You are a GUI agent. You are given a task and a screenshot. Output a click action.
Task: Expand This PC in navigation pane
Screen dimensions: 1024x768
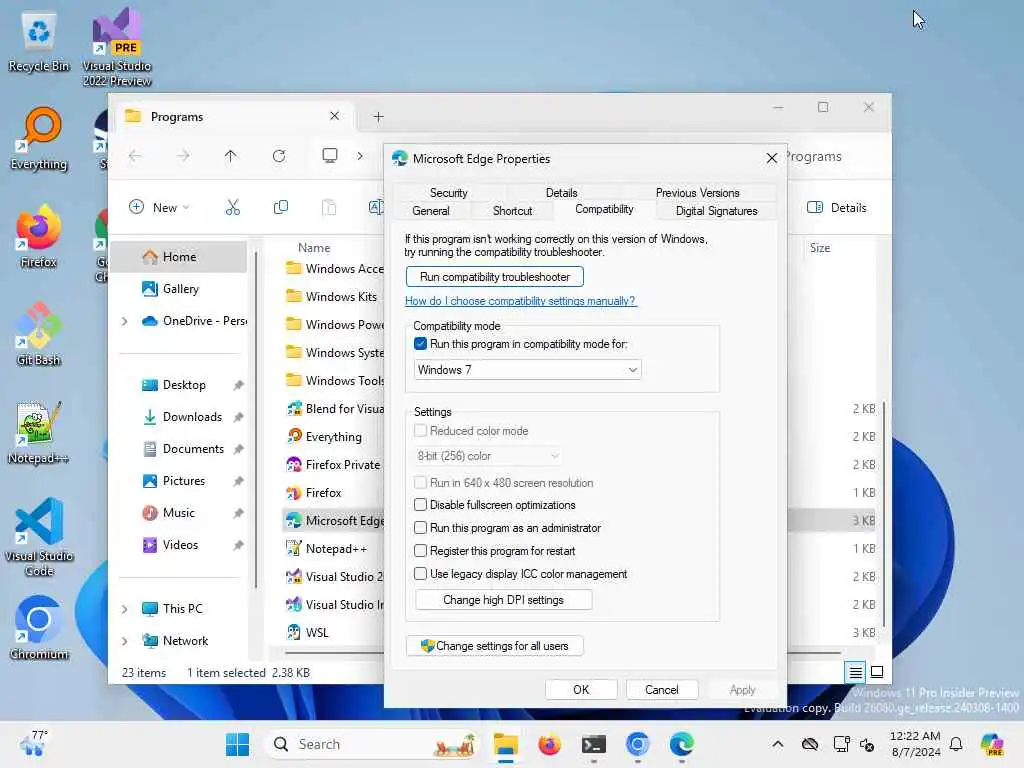tap(125, 609)
